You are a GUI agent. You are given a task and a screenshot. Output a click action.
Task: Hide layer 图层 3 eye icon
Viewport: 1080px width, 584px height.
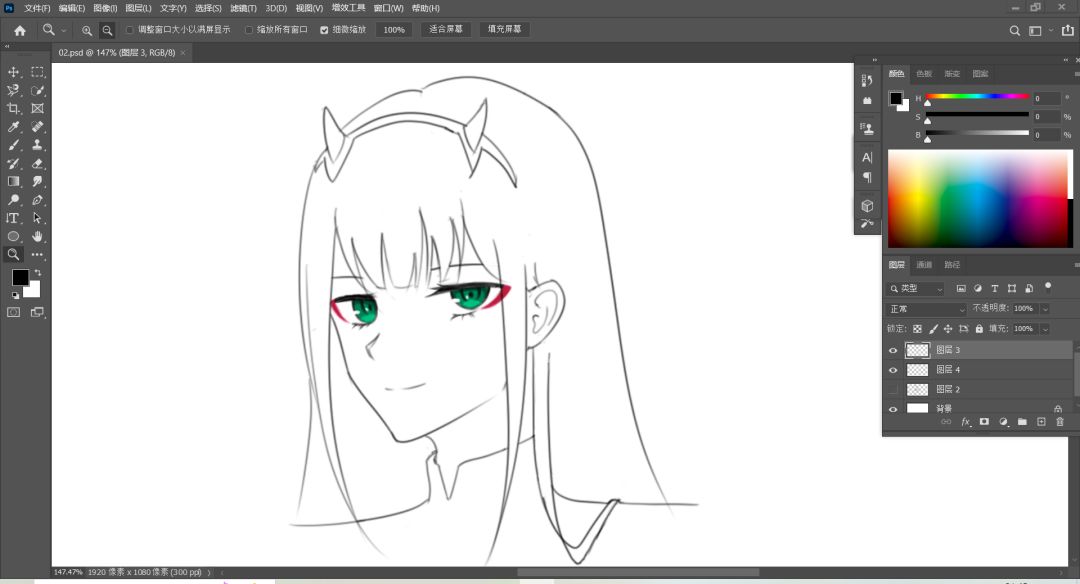(893, 350)
